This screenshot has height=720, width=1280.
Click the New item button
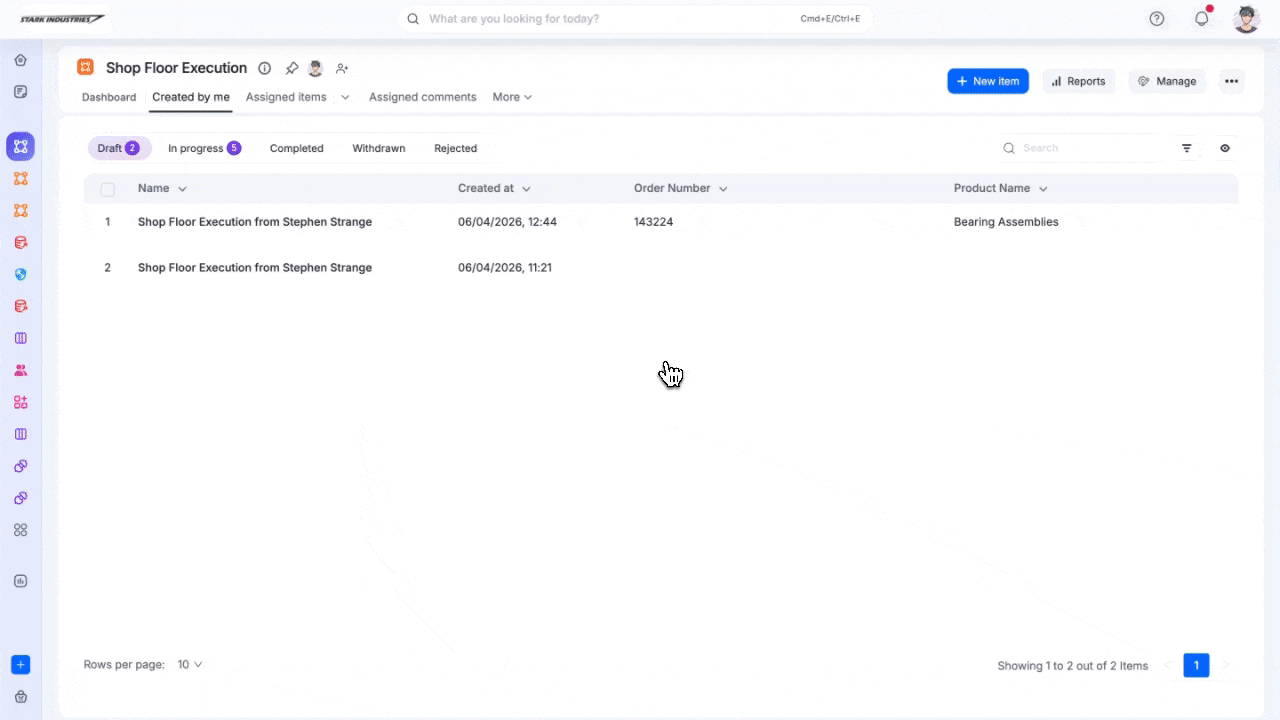coord(987,81)
